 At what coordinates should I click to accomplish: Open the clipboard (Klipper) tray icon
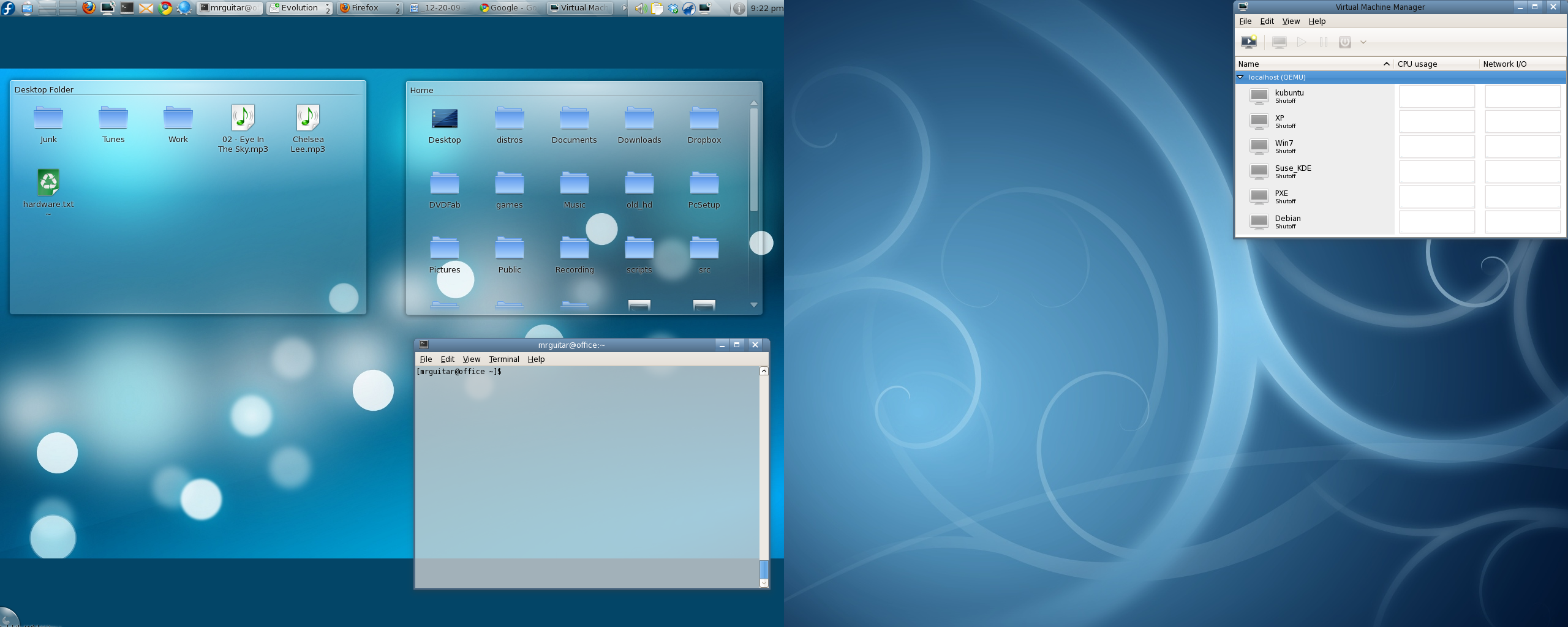pos(657,8)
